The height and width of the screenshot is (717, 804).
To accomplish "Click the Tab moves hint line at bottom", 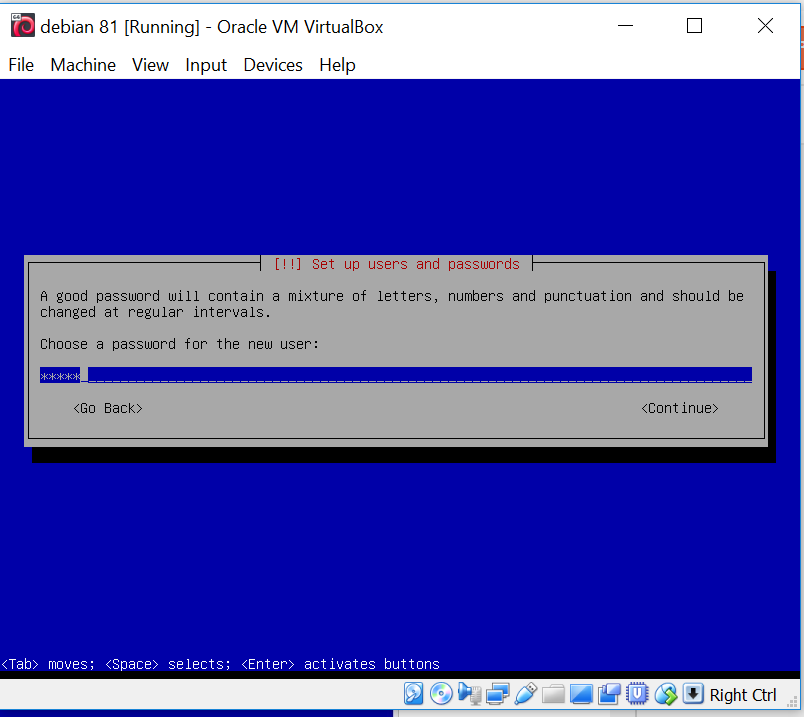I will (x=220, y=664).
